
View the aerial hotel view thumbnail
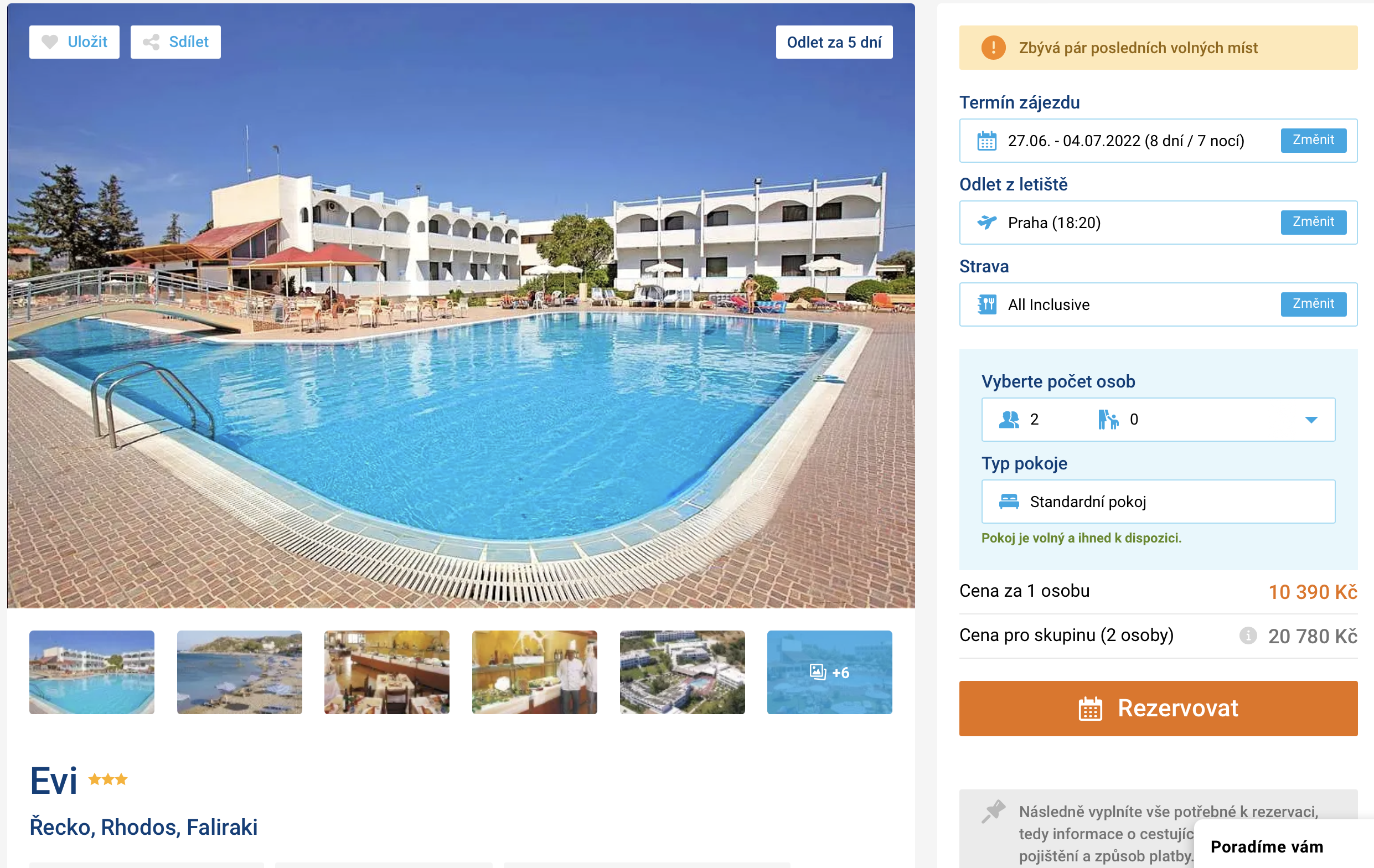[x=682, y=671]
